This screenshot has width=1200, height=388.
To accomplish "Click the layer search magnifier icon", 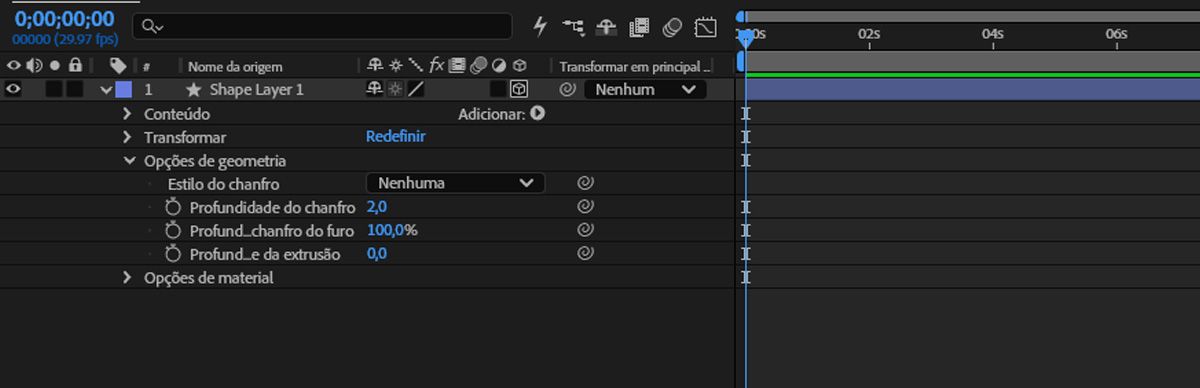I will pos(153,27).
